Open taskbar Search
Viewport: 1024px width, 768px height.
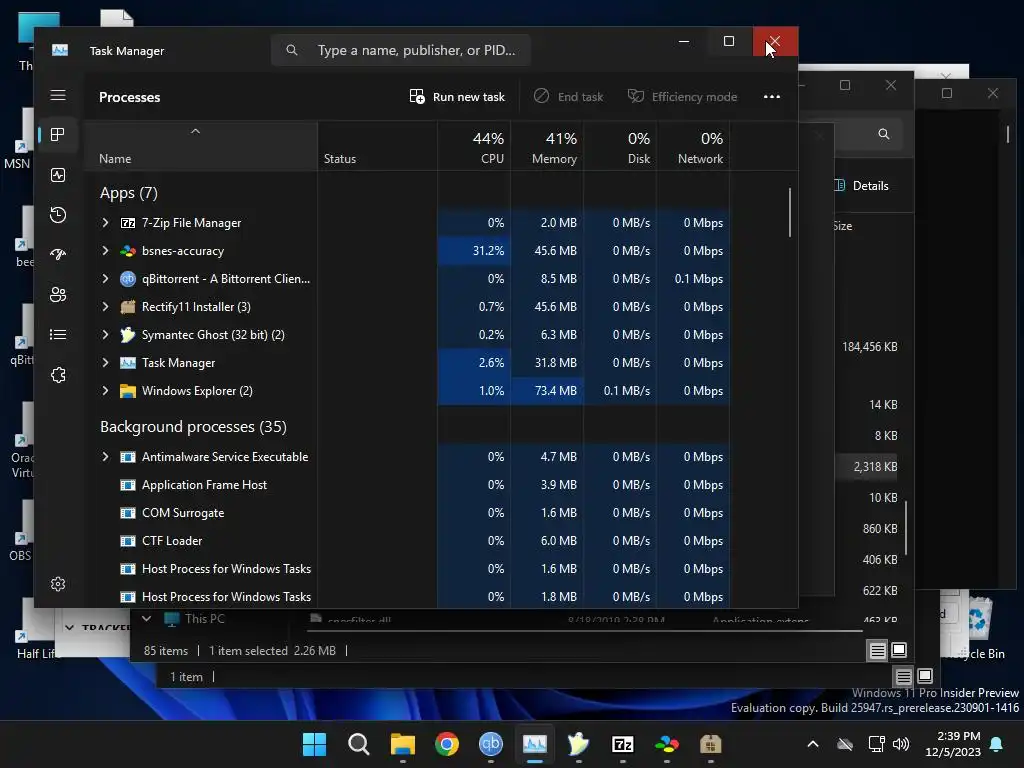359,744
